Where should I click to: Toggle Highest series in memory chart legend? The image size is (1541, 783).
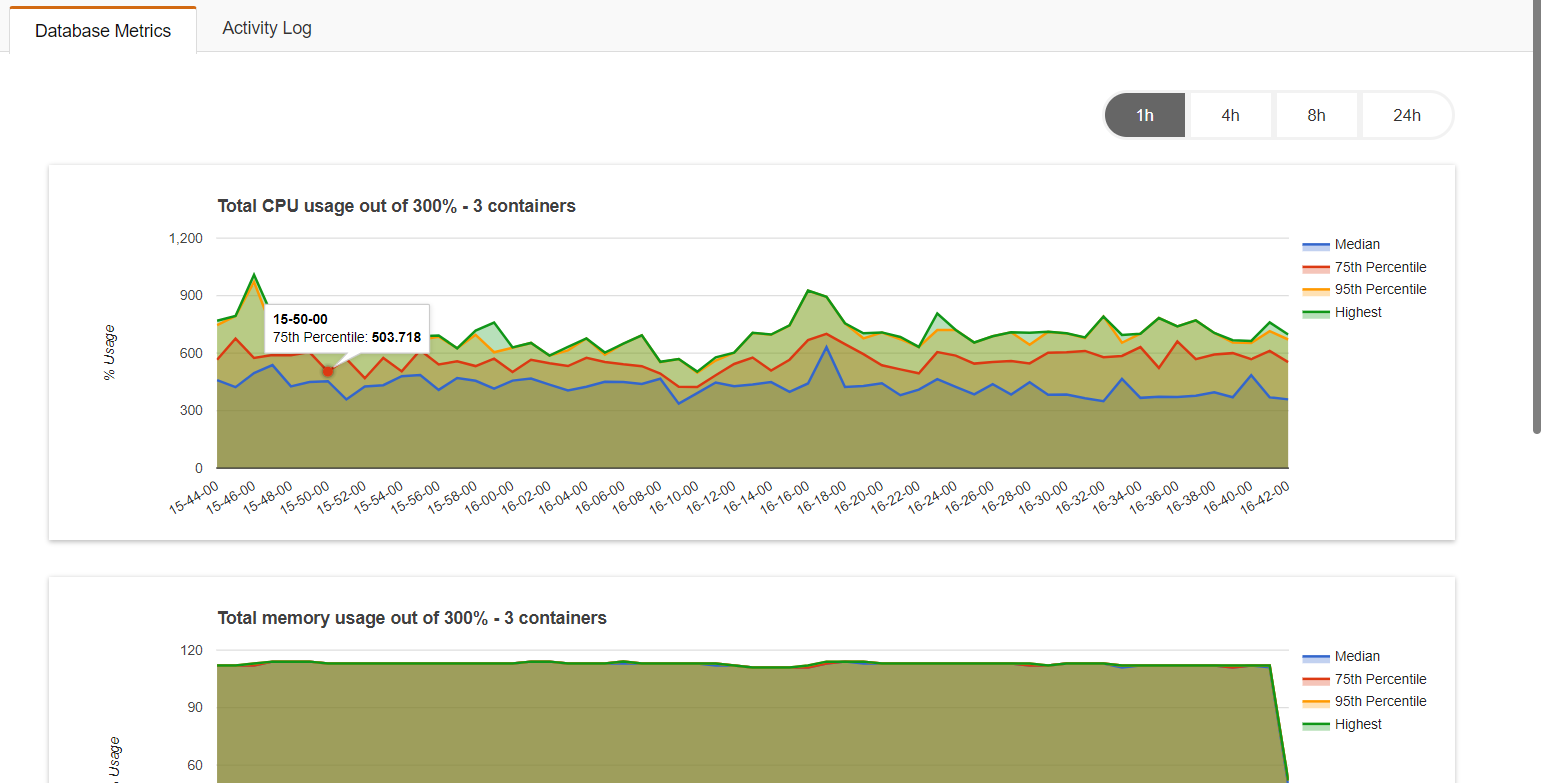(1342, 724)
